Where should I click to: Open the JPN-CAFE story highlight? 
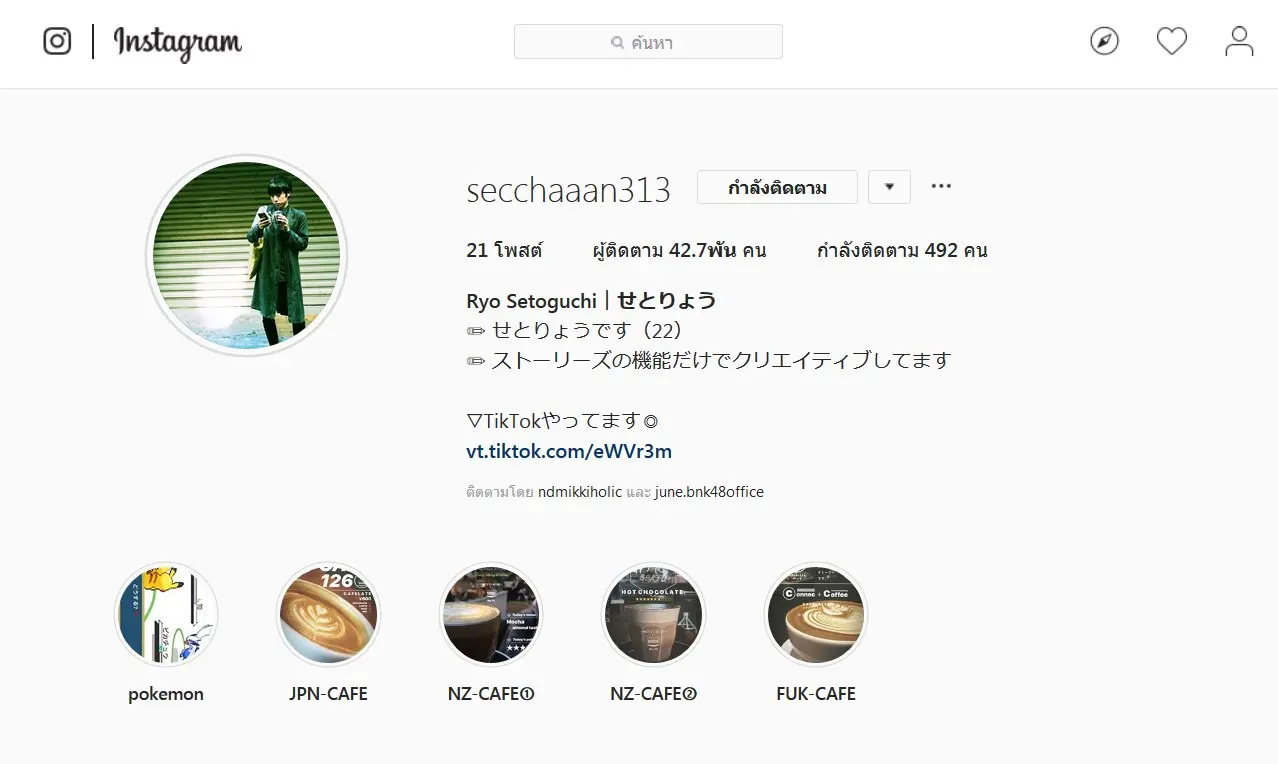point(328,614)
